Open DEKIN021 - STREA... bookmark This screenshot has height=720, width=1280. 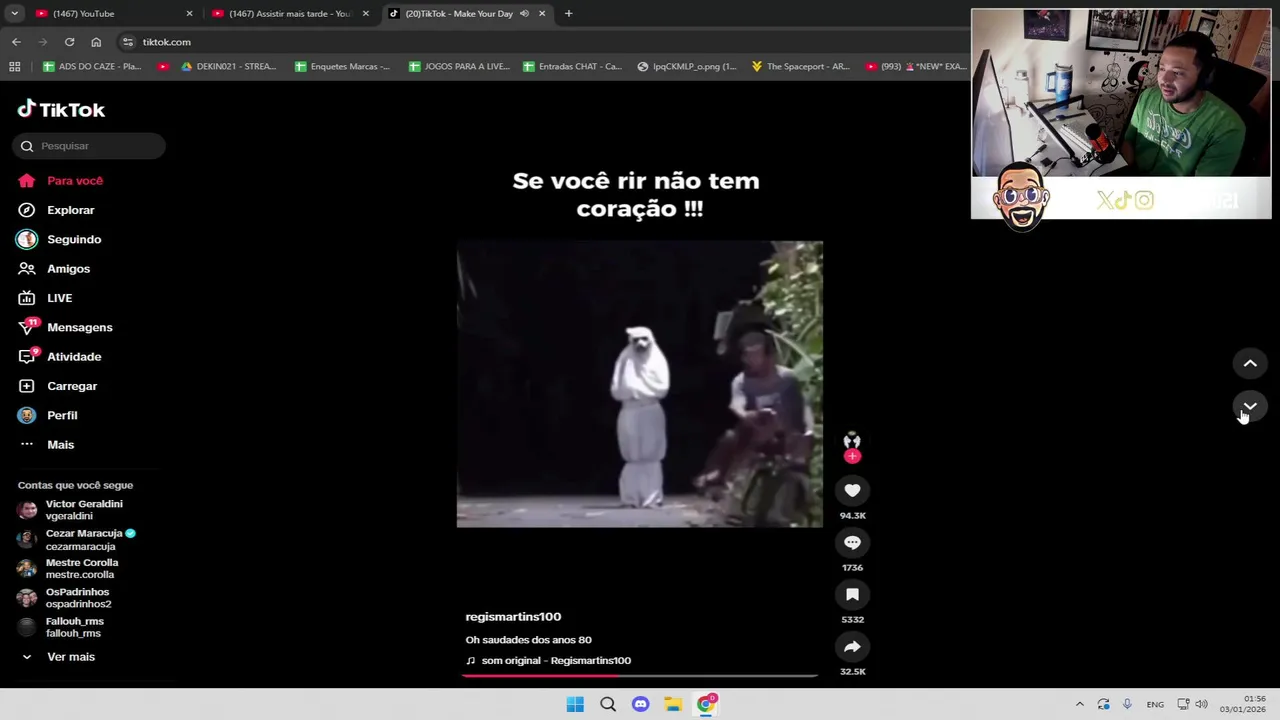pyautogui.click(x=228, y=67)
